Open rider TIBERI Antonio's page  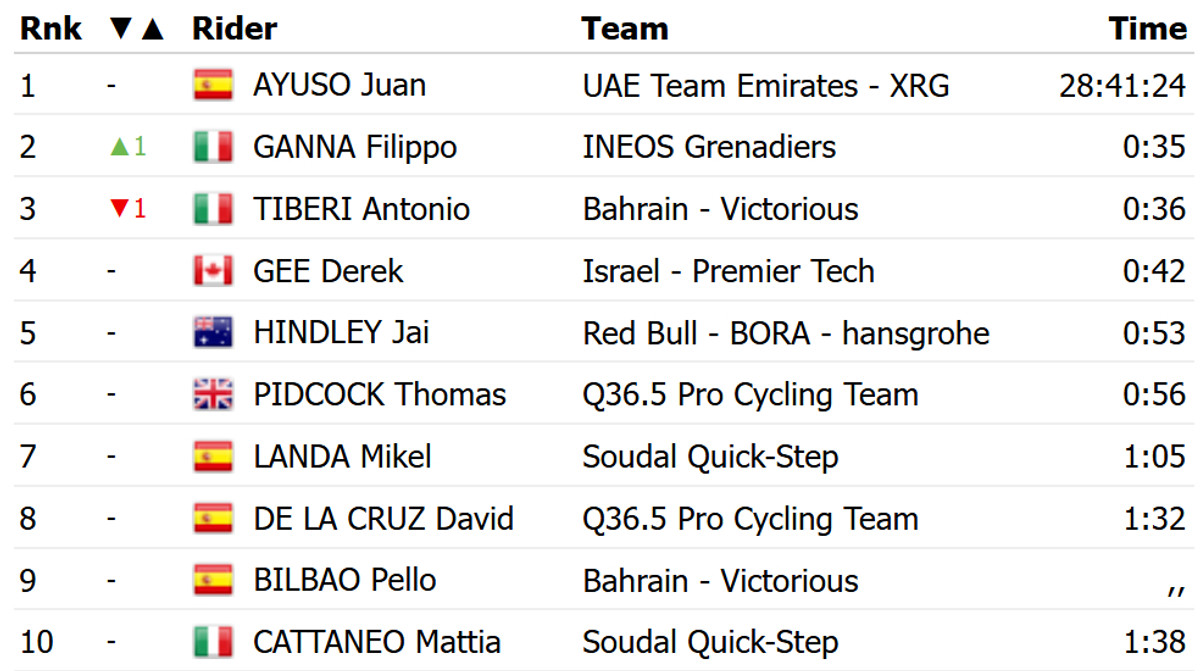tap(361, 210)
